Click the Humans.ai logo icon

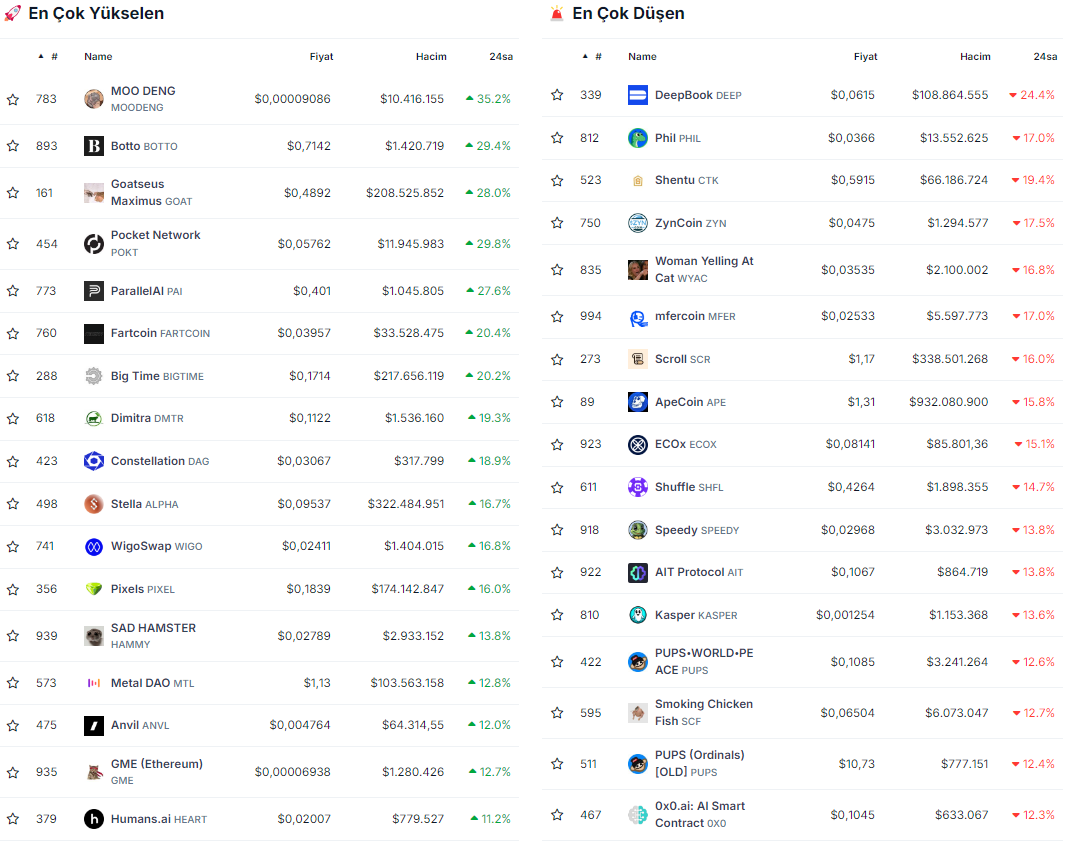(x=94, y=819)
